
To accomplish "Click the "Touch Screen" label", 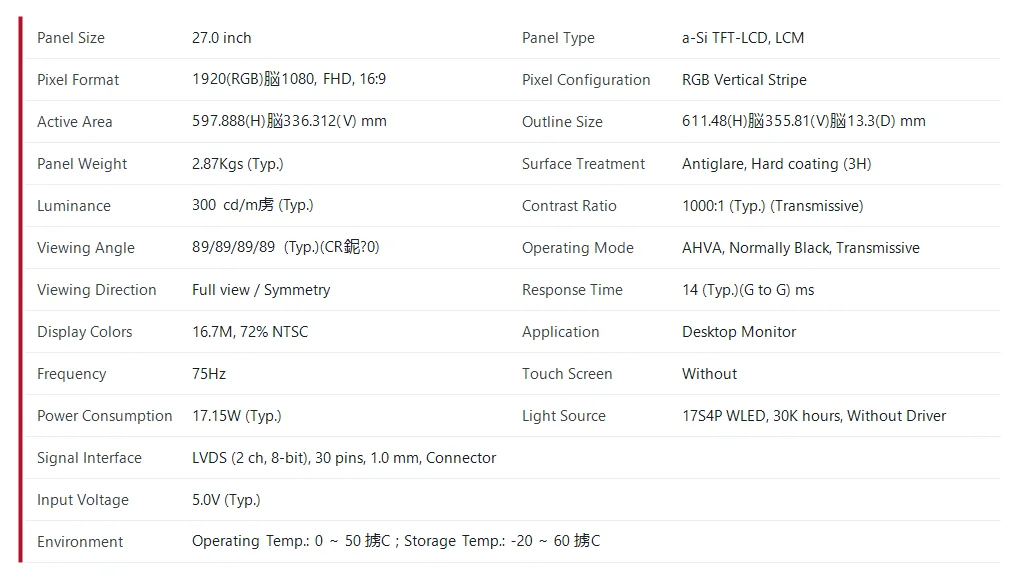I will pos(567,374).
